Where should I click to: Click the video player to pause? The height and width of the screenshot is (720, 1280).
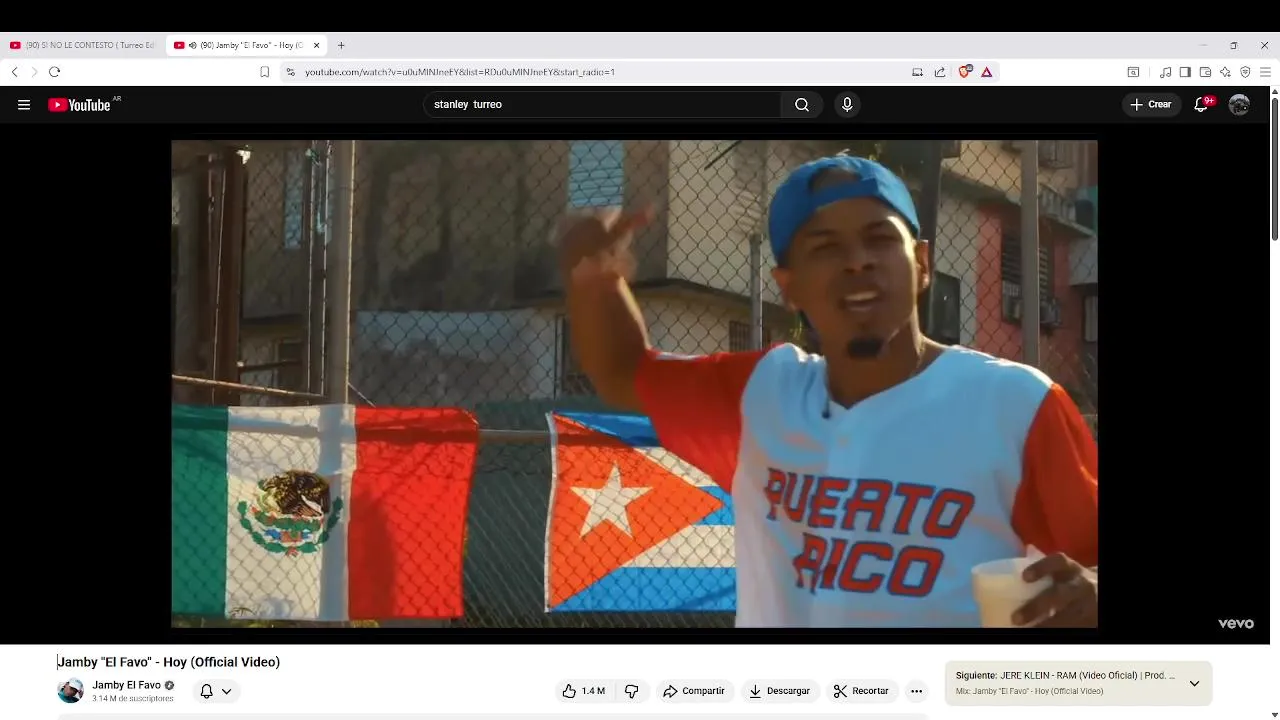click(x=634, y=384)
